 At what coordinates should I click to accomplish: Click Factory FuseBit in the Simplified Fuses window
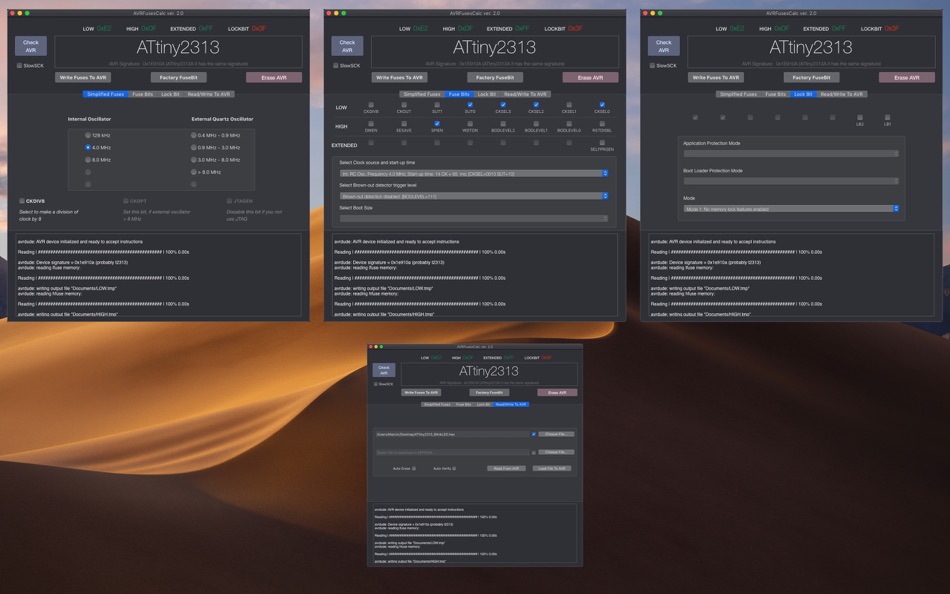[x=179, y=78]
